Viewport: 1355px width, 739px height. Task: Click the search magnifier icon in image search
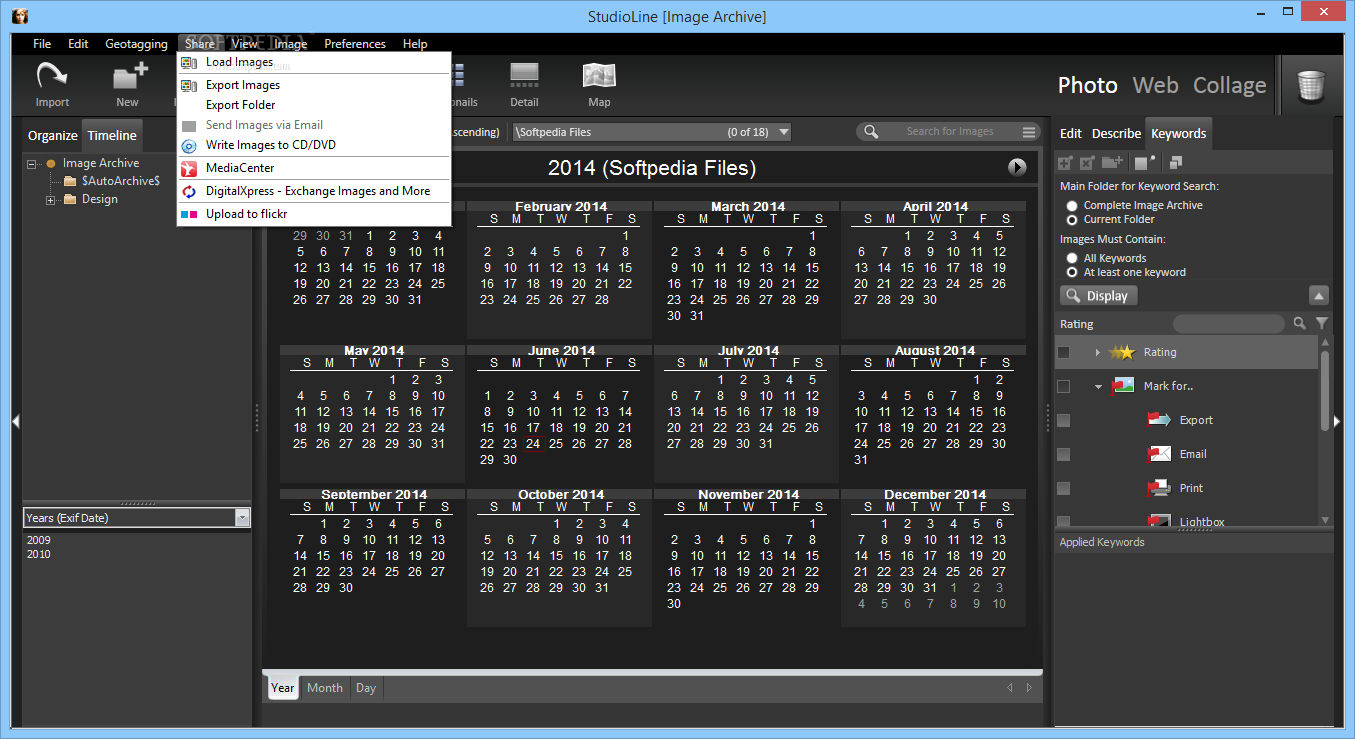871,131
